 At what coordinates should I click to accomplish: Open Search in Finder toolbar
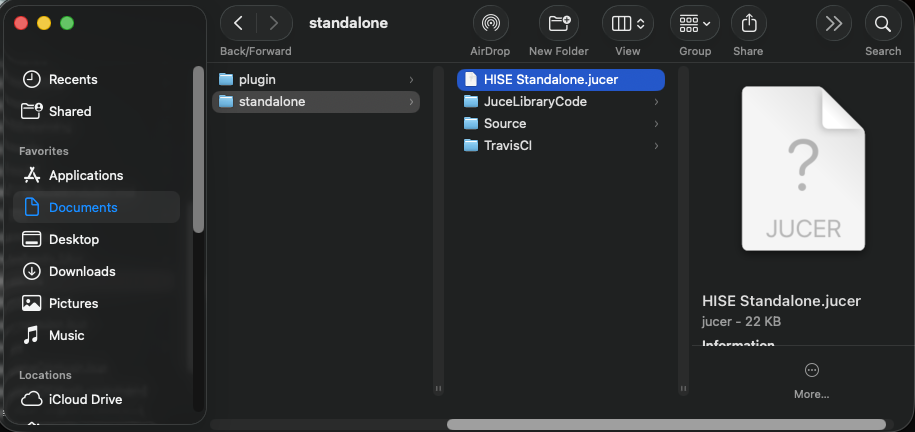[882, 23]
